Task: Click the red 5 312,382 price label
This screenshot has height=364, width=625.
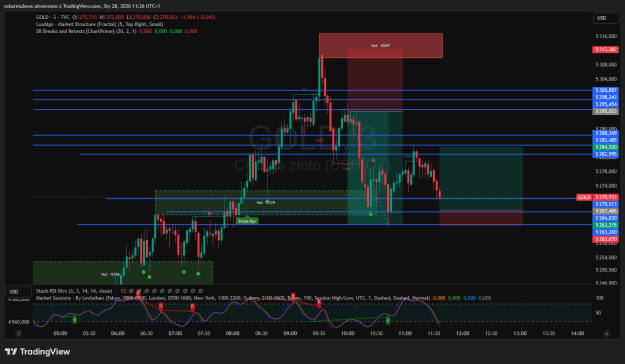Action: point(605,49)
